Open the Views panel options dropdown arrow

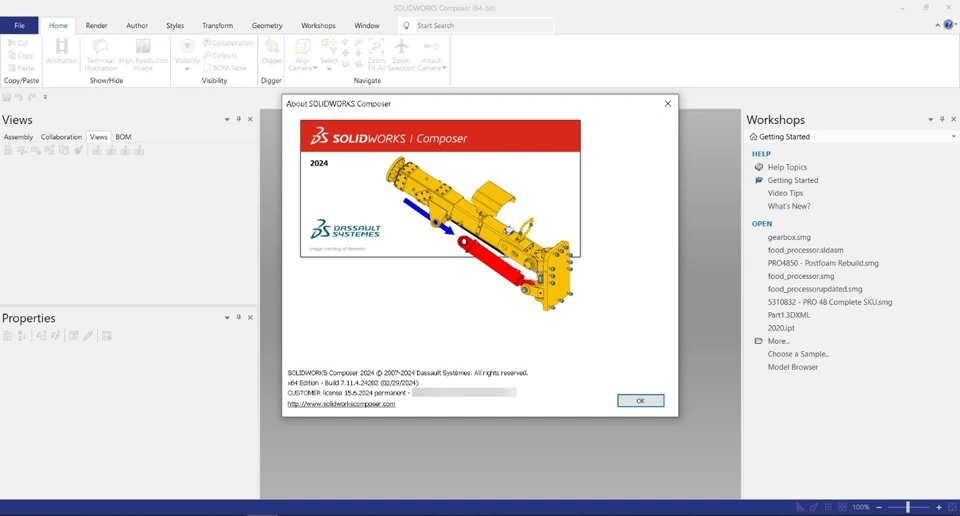[x=227, y=119]
